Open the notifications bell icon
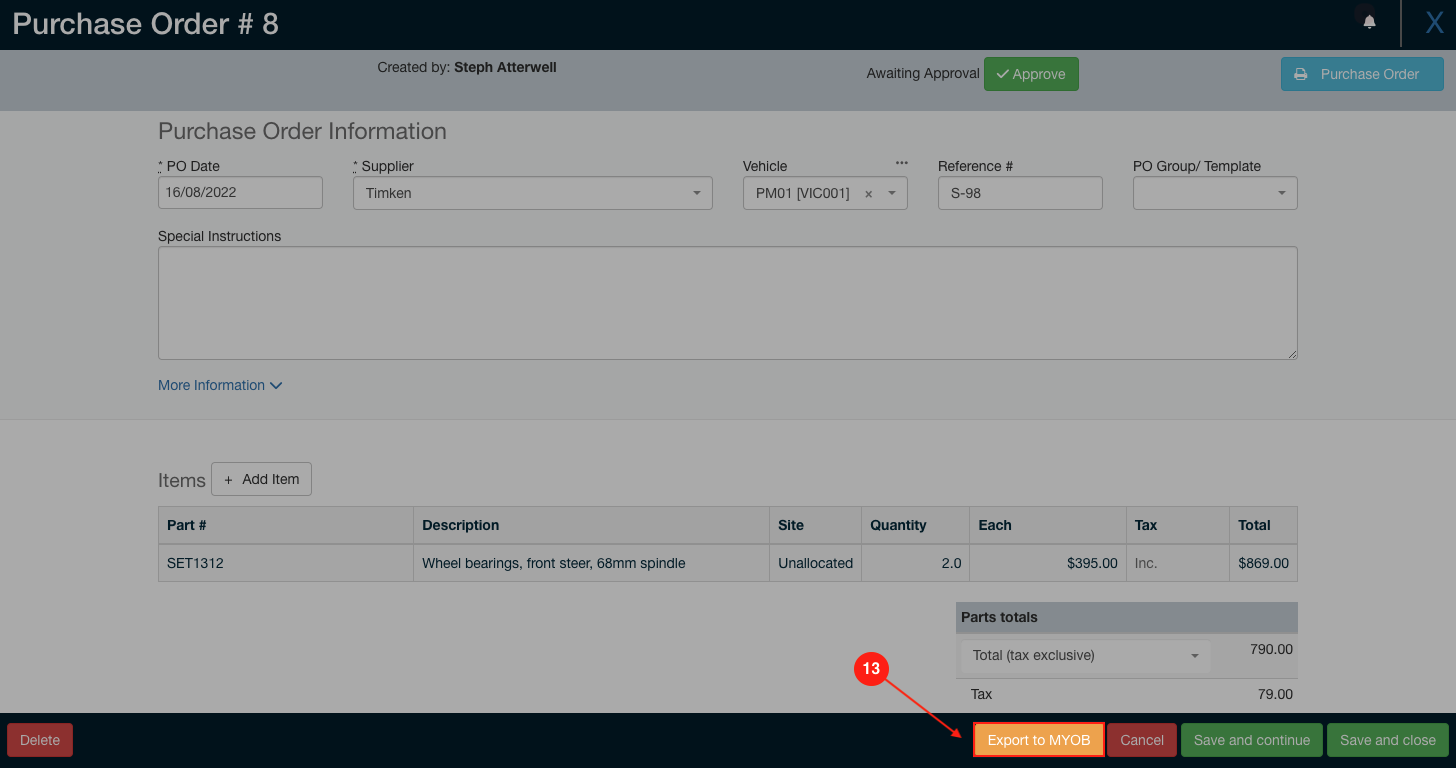The image size is (1456, 768). click(x=1369, y=22)
